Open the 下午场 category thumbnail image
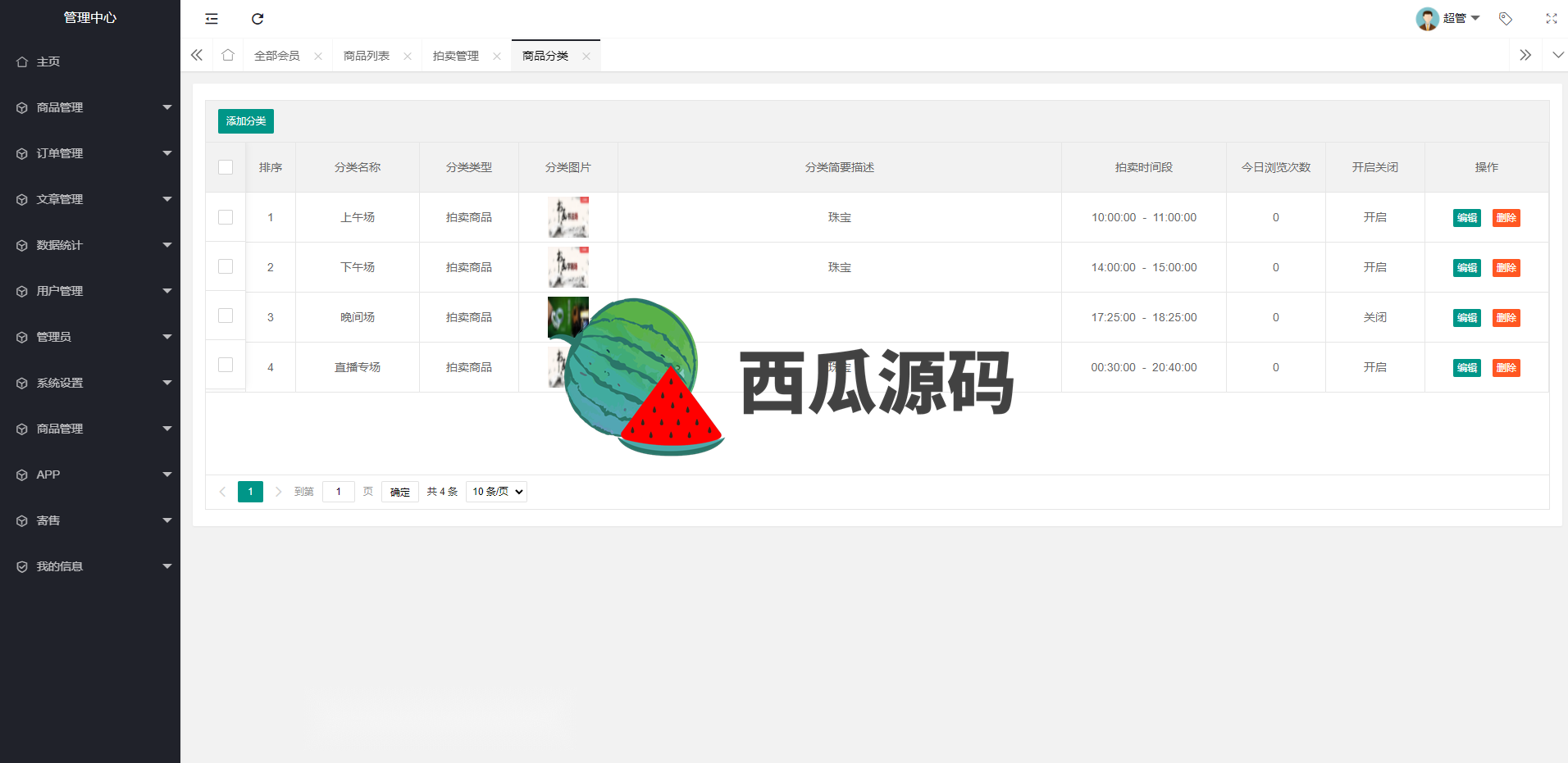Screen dimensions: 1568x763 (x=568, y=267)
